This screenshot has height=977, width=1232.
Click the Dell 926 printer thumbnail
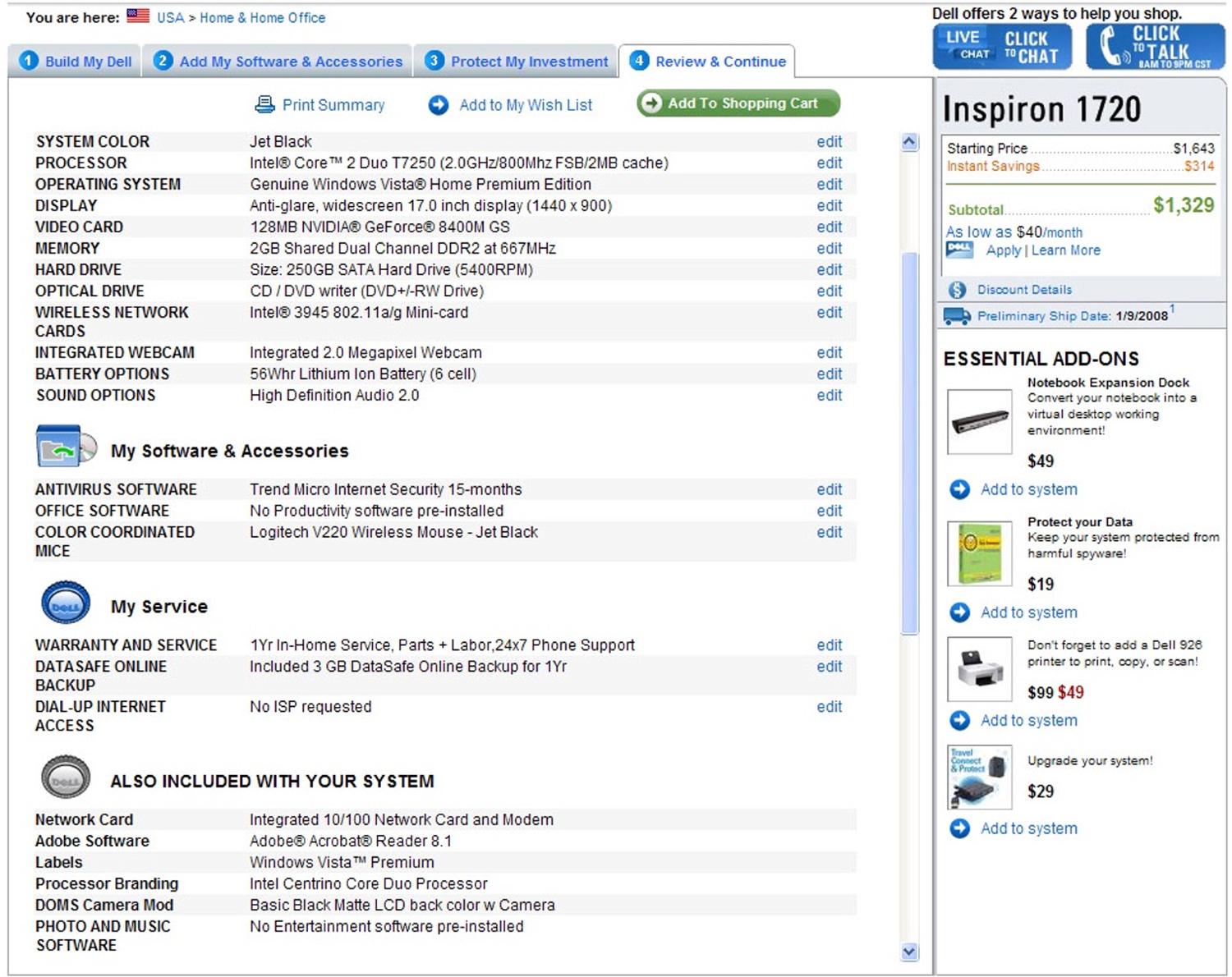(x=980, y=669)
